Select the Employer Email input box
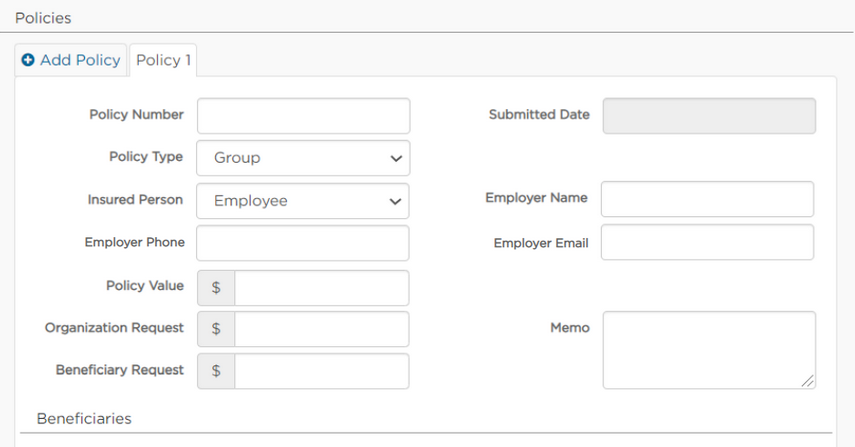This screenshot has height=447, width=855. click(x=708, y=242)
